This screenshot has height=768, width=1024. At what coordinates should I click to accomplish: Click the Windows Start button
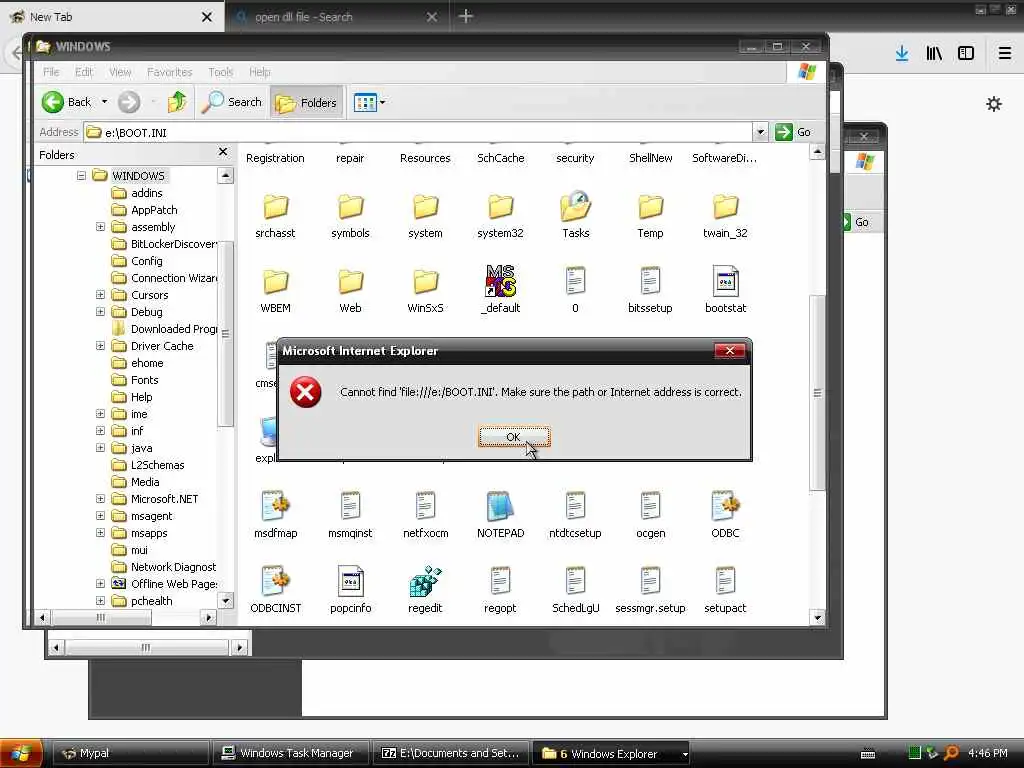22,753
